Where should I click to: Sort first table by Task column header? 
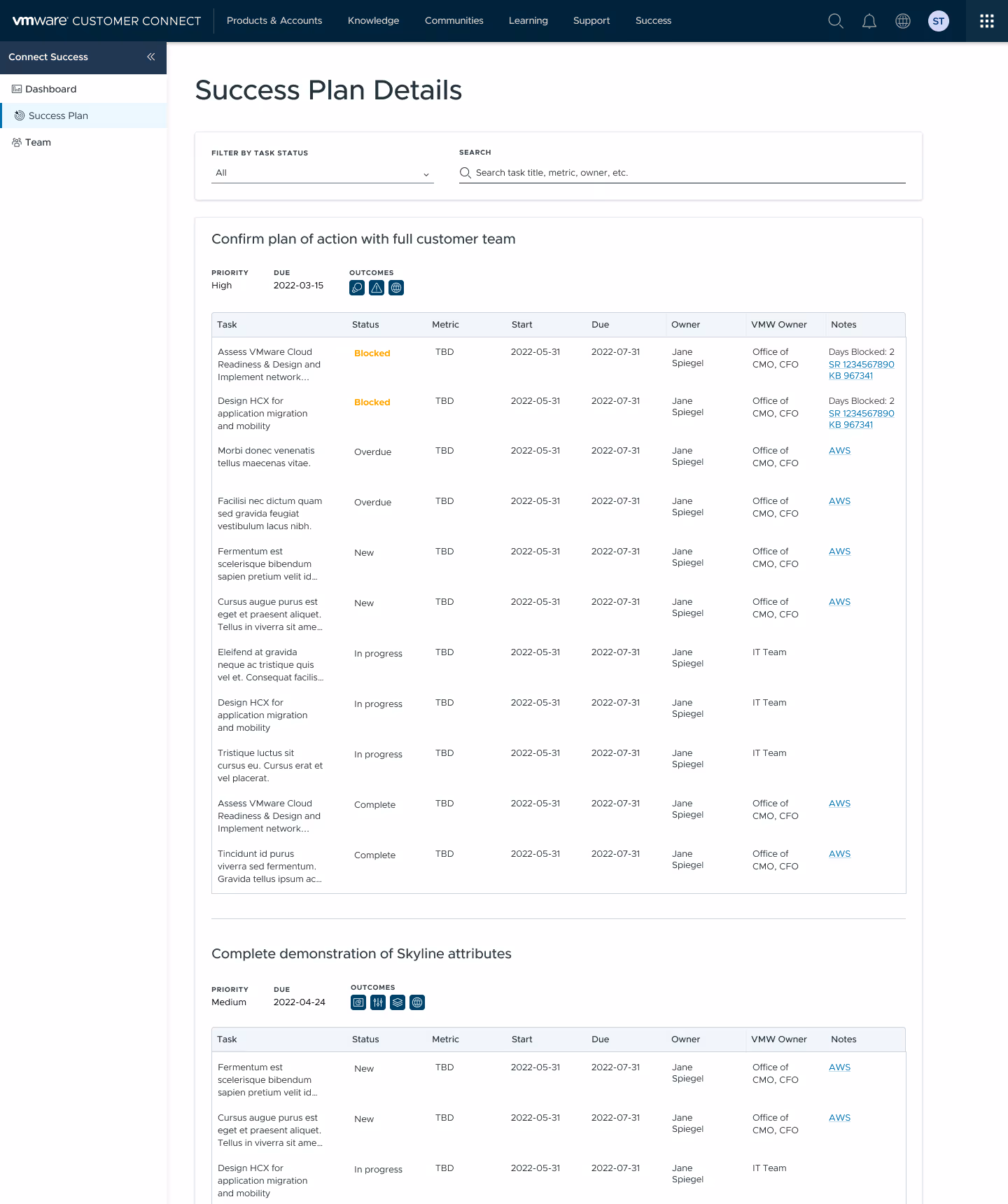pyautogui.click(x=227, y=325)
